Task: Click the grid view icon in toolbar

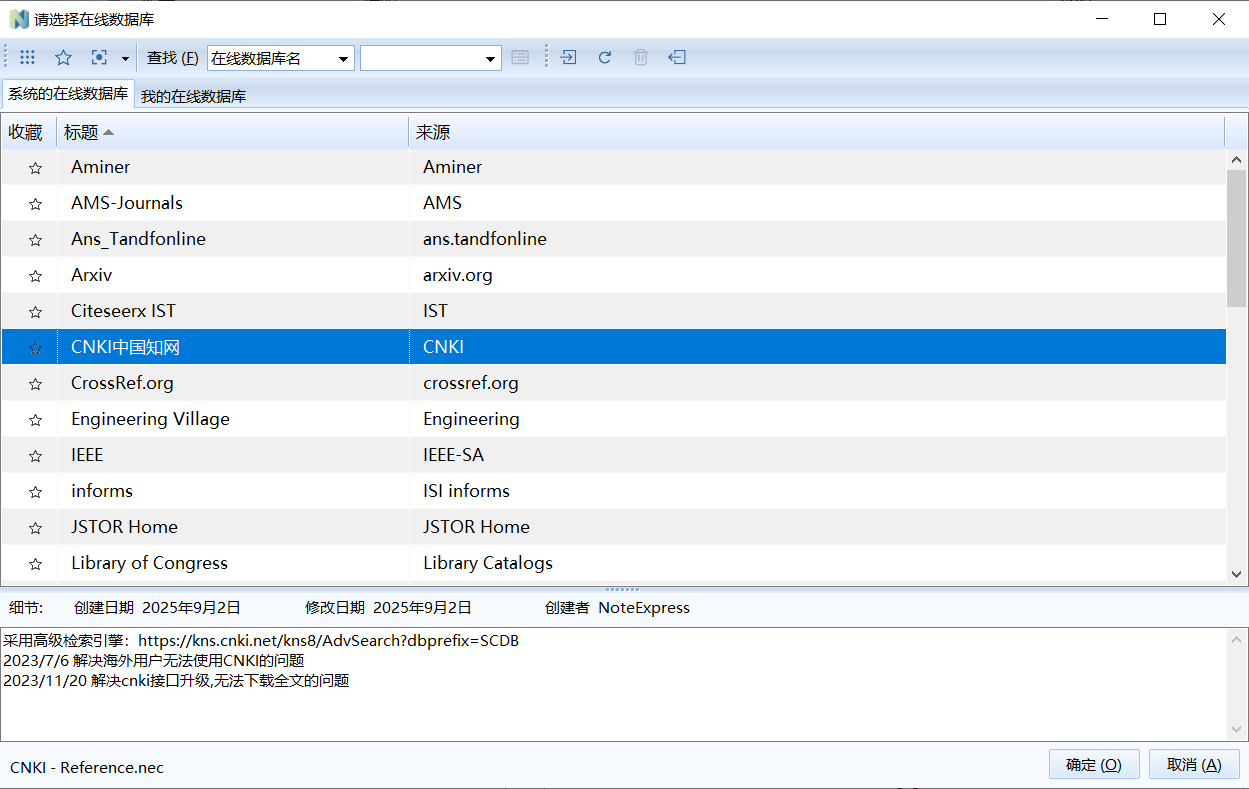Action: click(28, 58)
